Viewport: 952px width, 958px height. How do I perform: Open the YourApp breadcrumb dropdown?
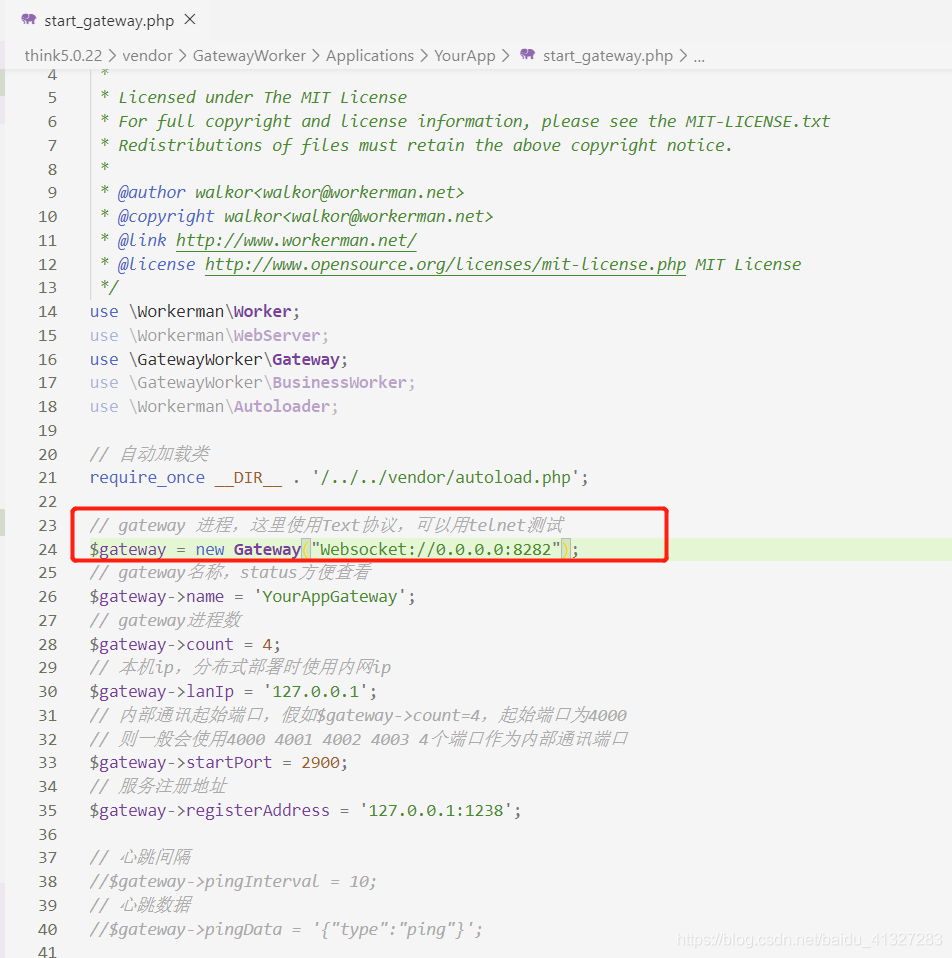(x=464, y=56)
